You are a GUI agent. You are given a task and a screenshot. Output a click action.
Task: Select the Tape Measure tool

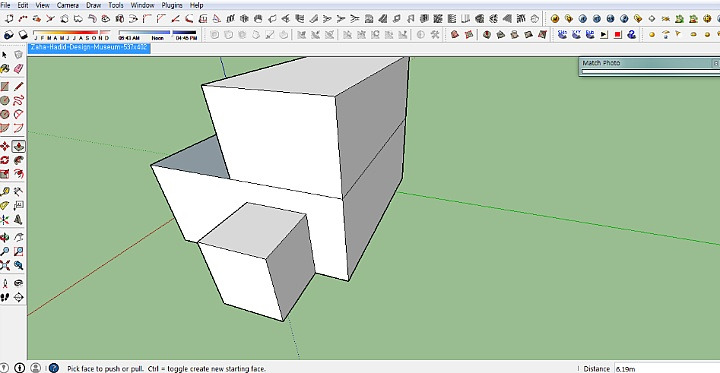[5, 192]
